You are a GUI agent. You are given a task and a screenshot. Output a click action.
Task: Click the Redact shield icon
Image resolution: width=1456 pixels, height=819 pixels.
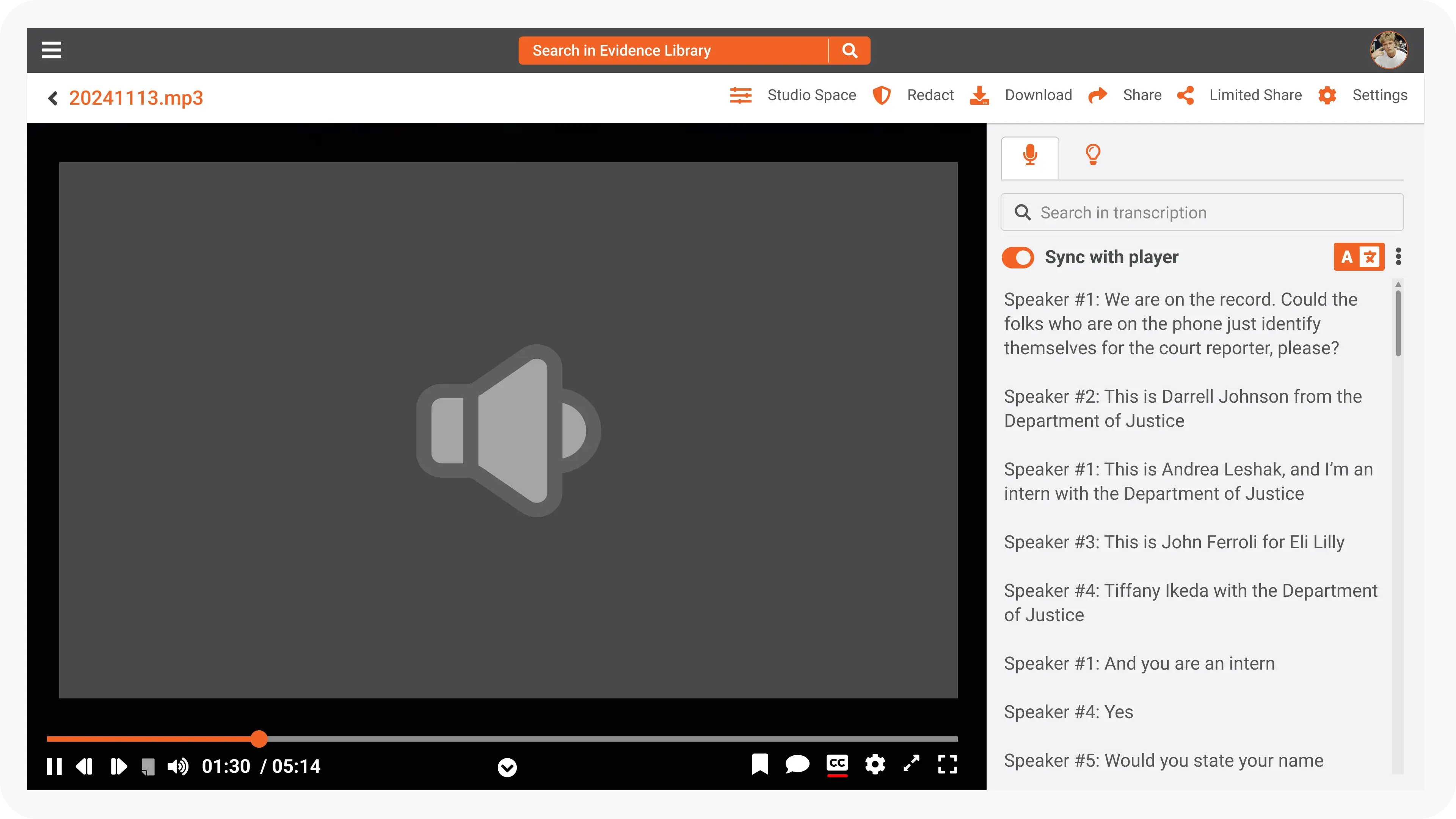(882, 95)
